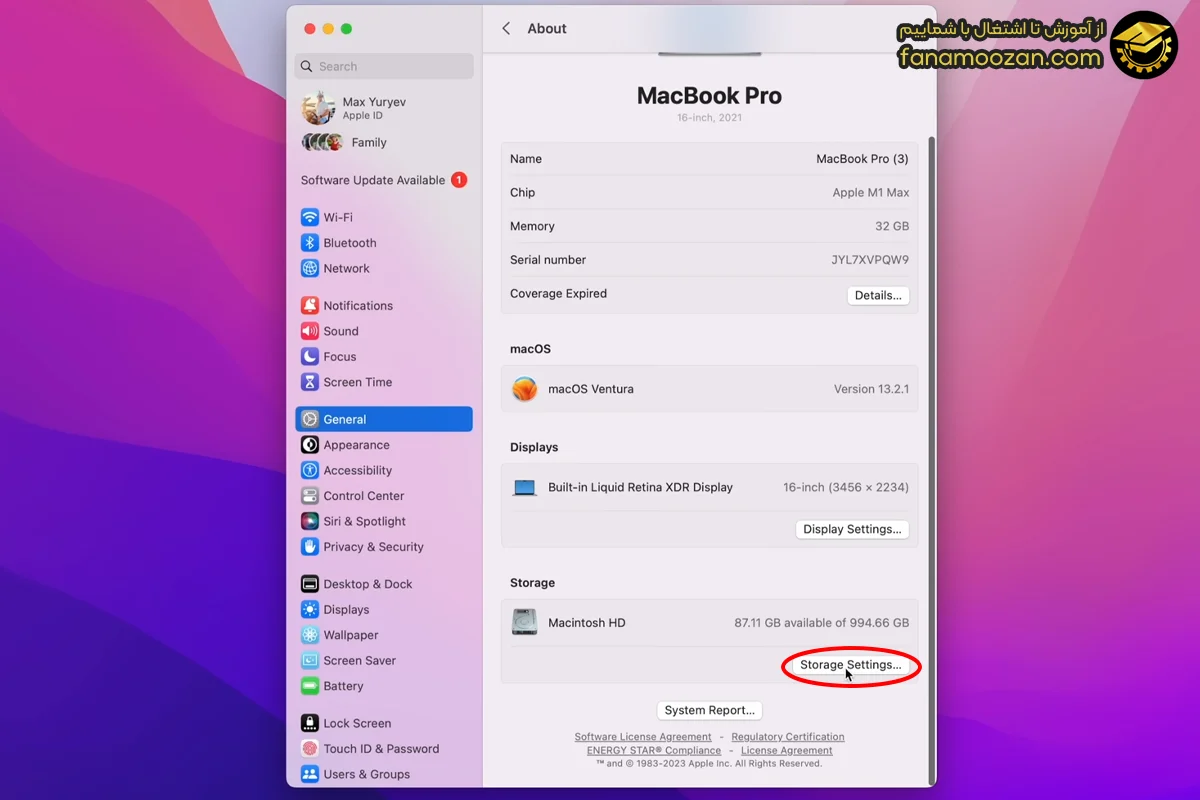1200x800 pixels.
Task: Open the Users & Groups icon
Action: 310,774
